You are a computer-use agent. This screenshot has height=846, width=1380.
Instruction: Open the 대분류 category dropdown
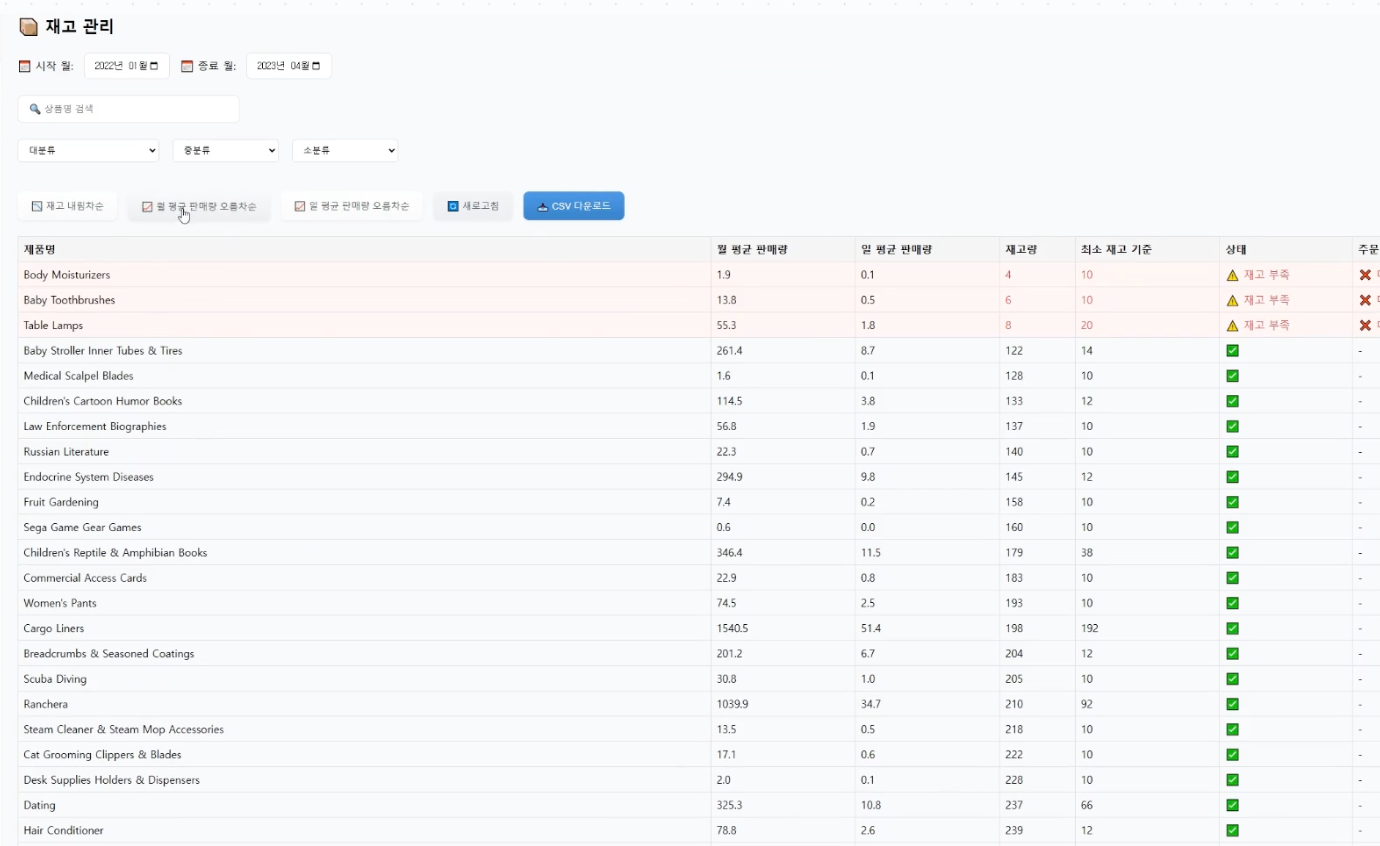pyautogui.click(x=88, y=150)
